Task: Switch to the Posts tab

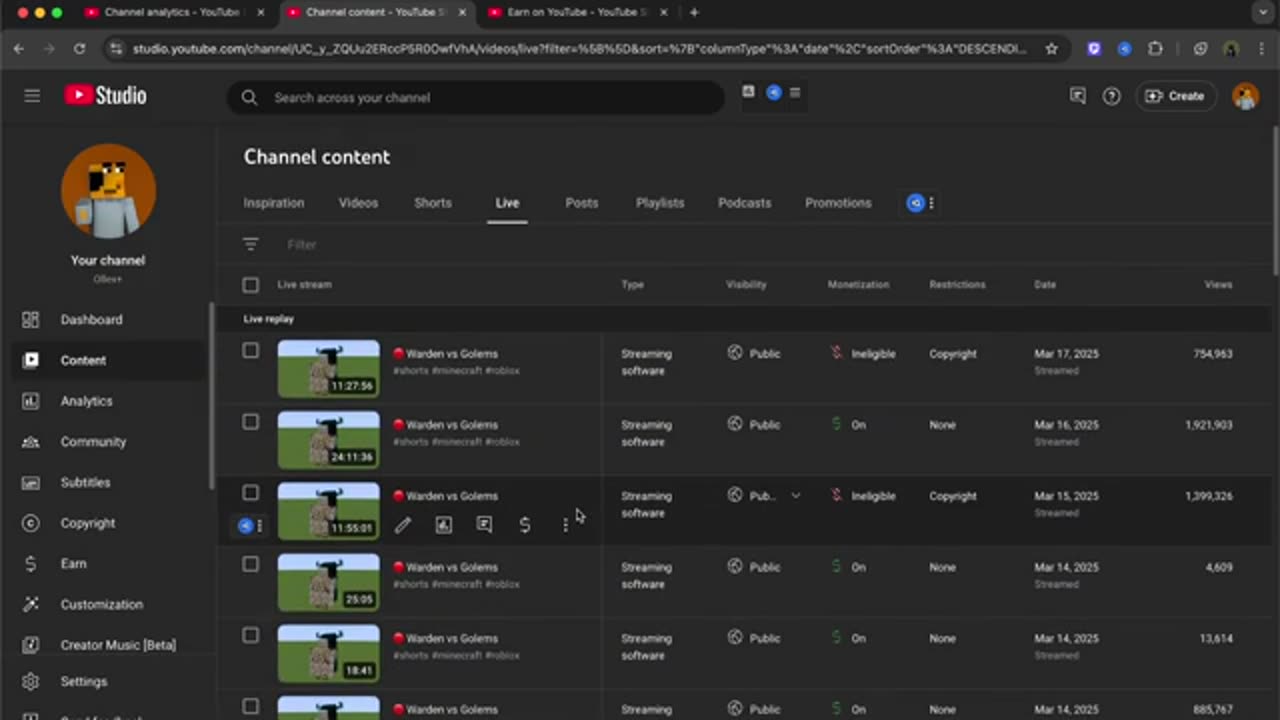Action: (x=582, y=203)
